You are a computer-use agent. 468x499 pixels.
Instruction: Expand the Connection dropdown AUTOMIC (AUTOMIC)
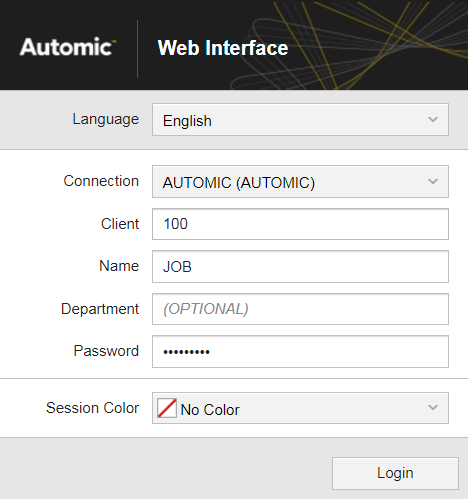pos(300,182)
